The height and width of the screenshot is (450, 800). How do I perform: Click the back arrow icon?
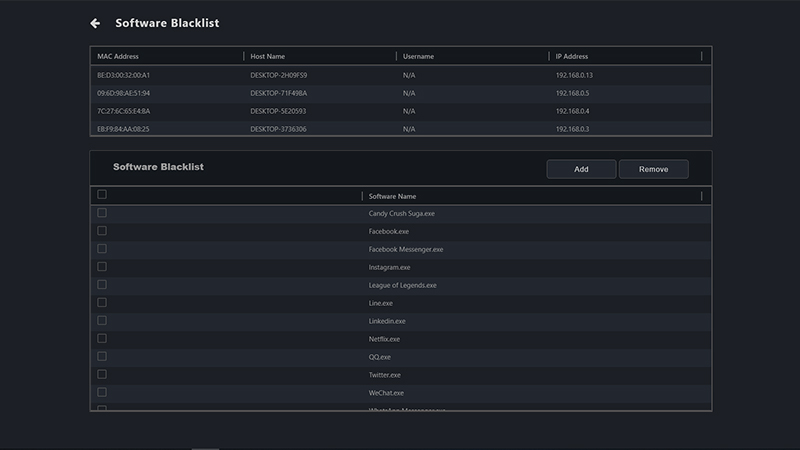(95, 23)
